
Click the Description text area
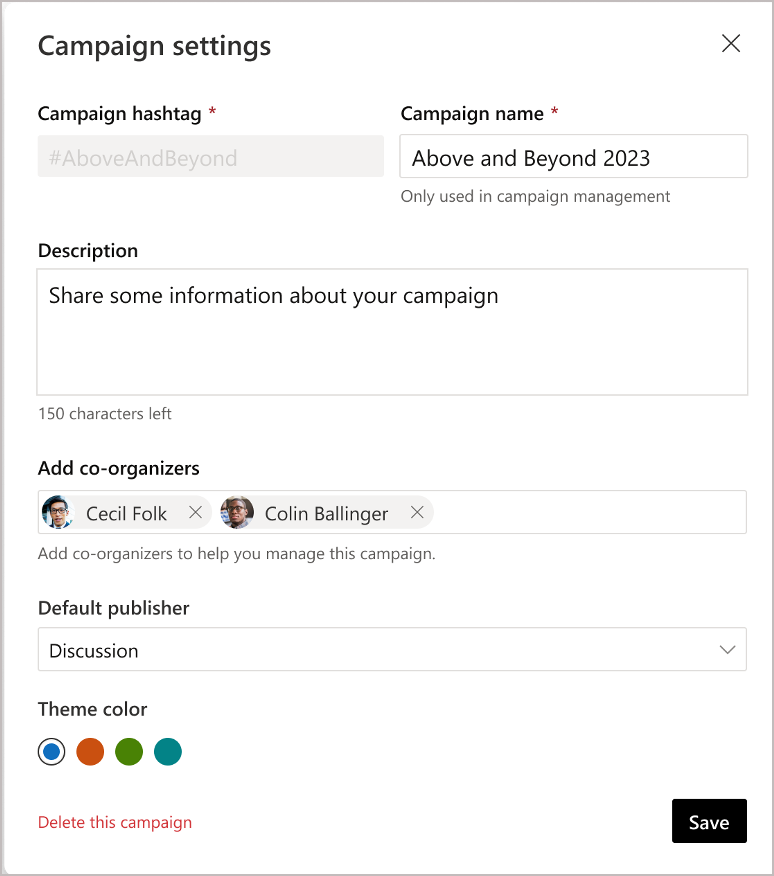(392, 330)
